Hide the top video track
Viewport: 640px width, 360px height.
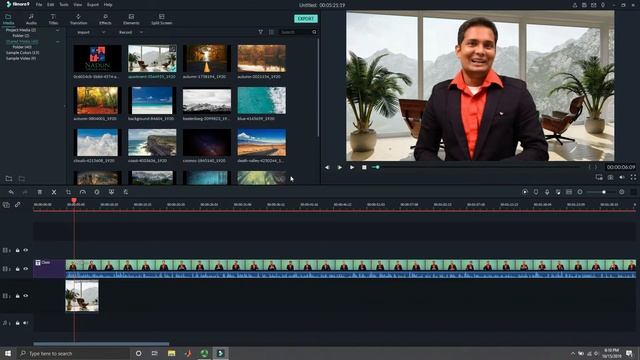(x=26, y=250)
